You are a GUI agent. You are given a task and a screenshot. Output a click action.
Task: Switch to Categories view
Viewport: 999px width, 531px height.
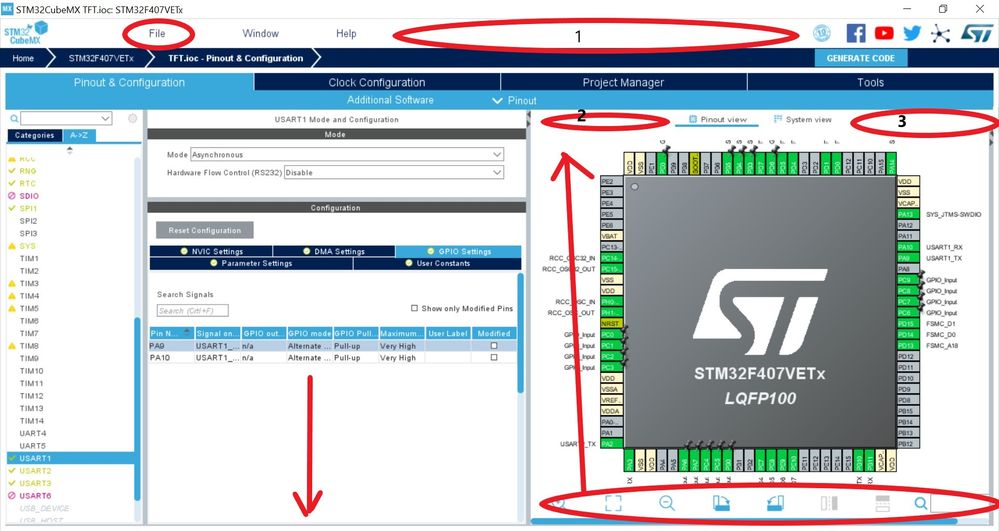[34, 135]
